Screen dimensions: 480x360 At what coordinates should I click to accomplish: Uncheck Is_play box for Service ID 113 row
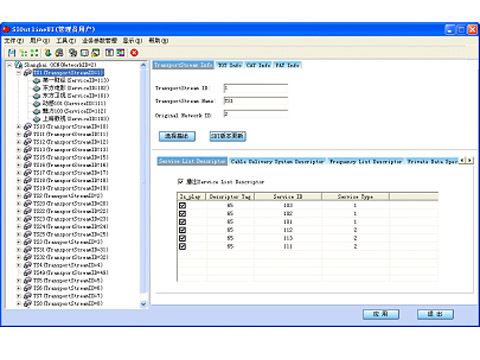coord(182,238)
